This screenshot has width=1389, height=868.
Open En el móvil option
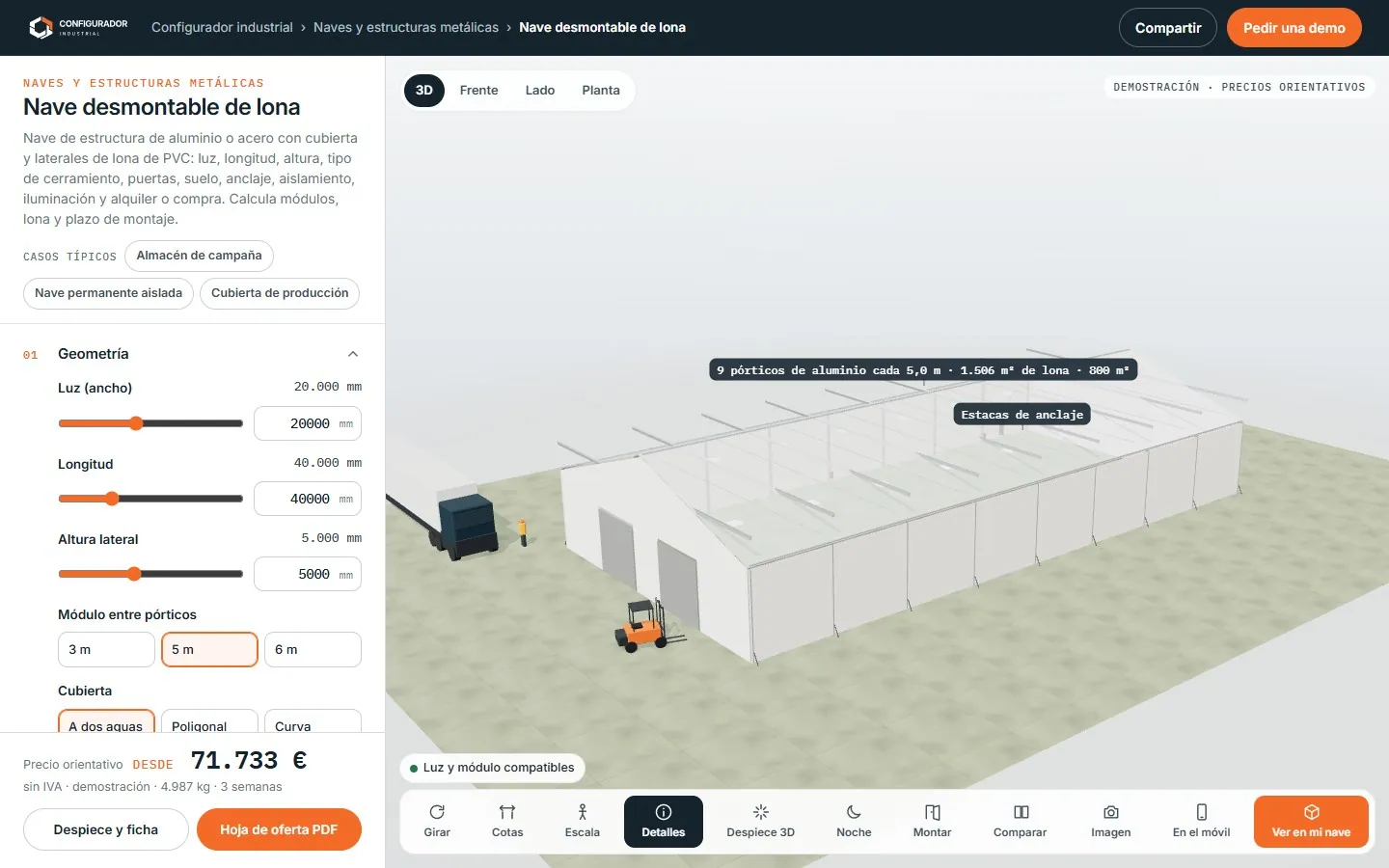(x=1202, y=822)
